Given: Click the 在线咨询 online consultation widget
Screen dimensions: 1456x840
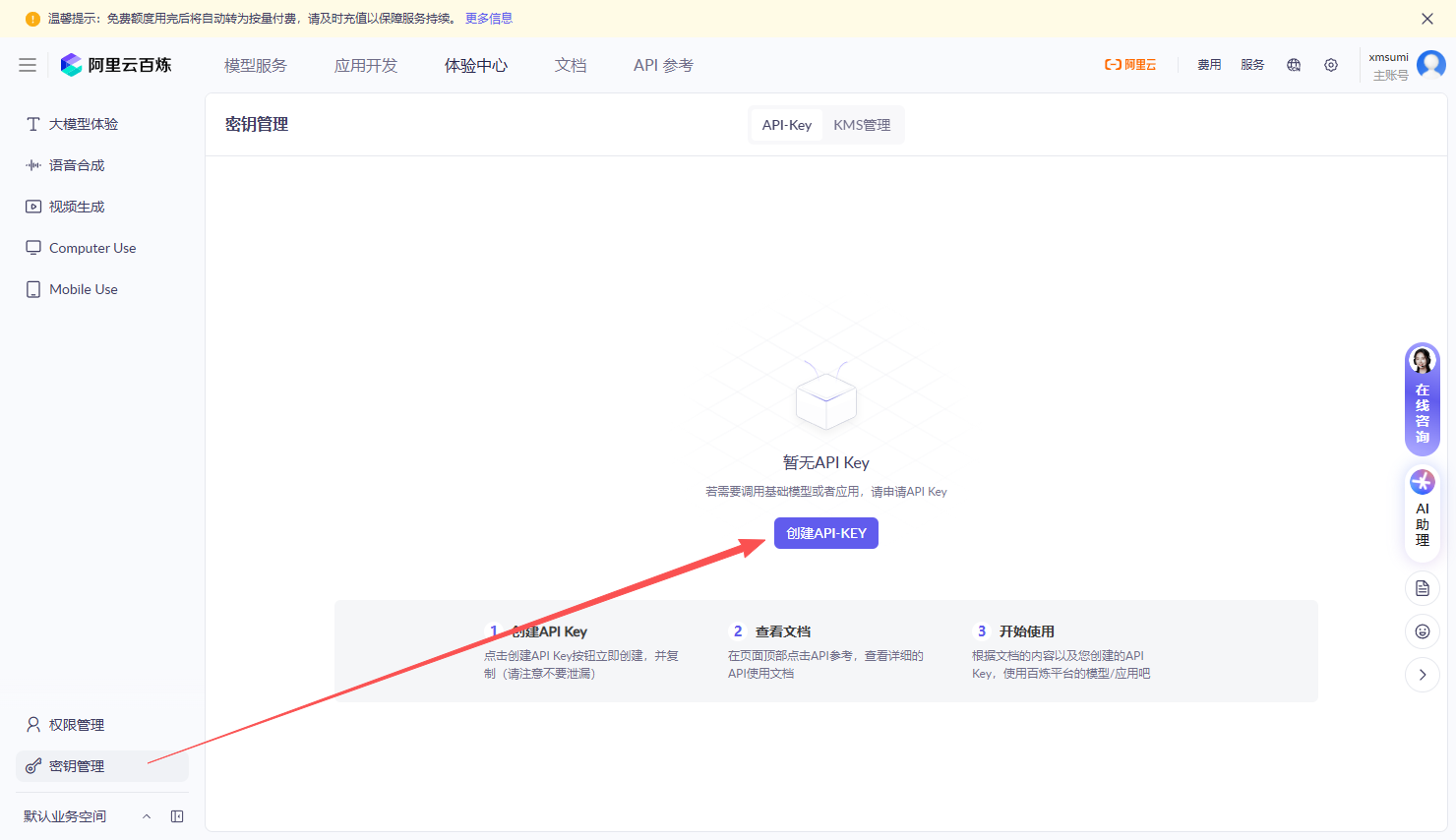Looking at the screenshot, I should click(1423, 399).
